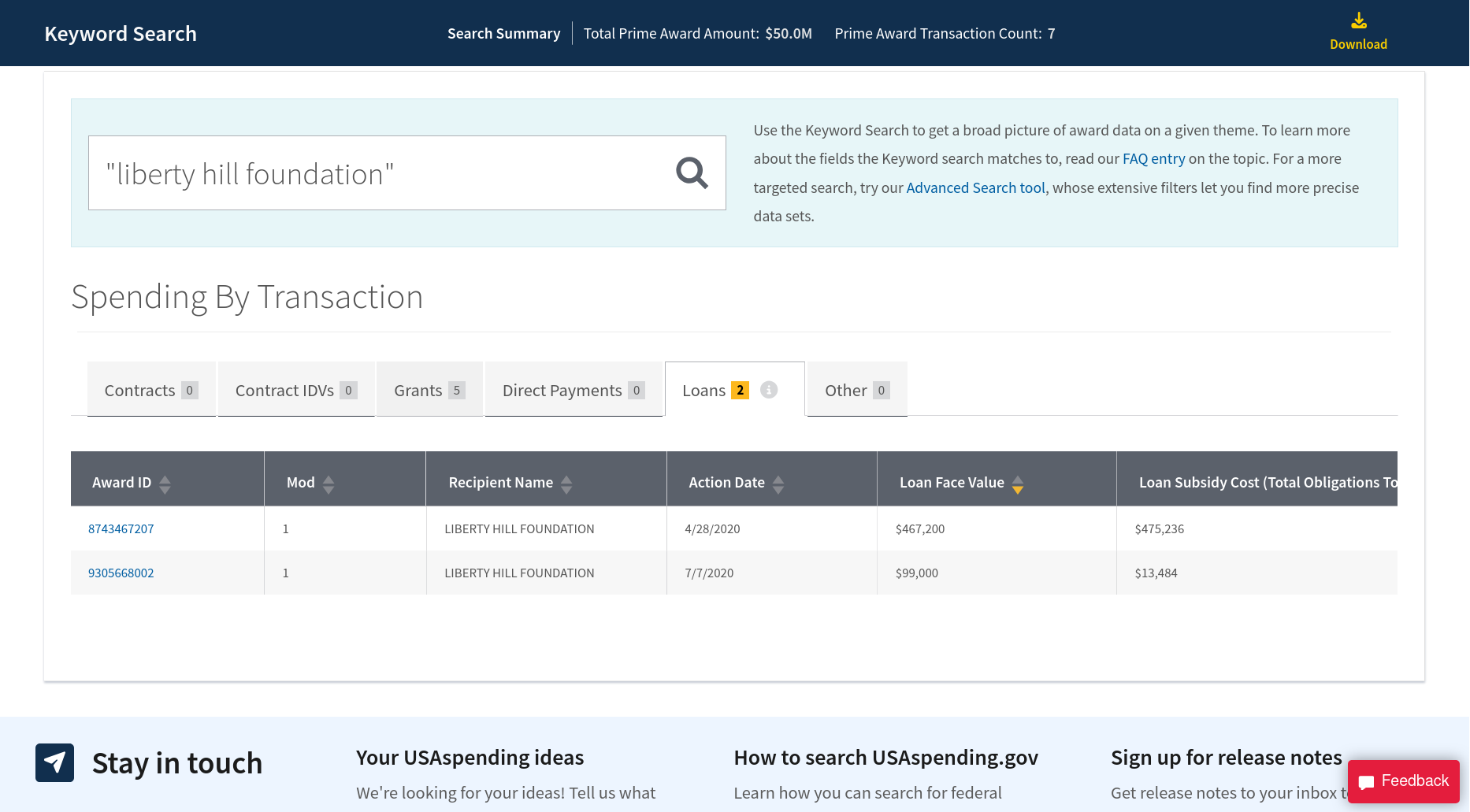Sort table by Recipient Name arrows

click(x=566, y=484)
